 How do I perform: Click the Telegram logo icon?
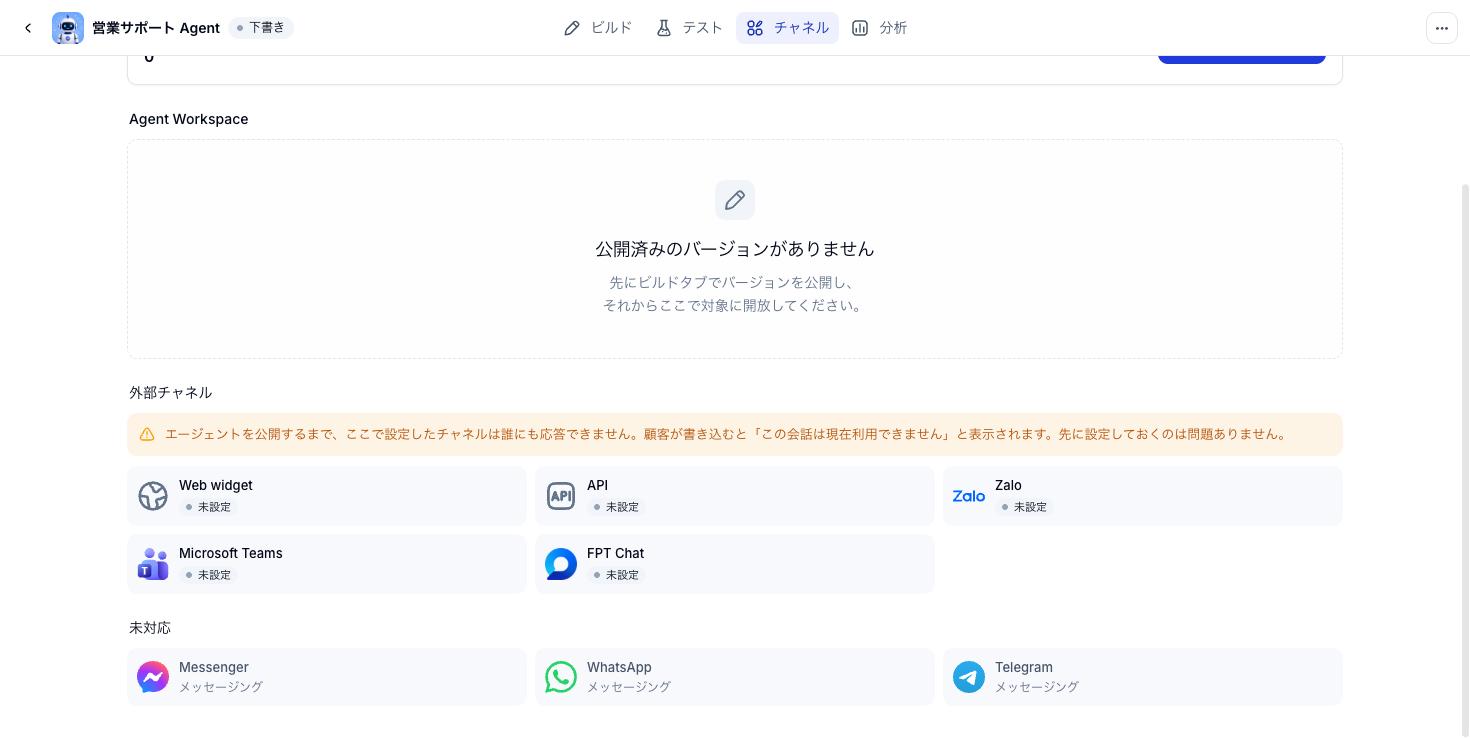(x=969, y=677)
